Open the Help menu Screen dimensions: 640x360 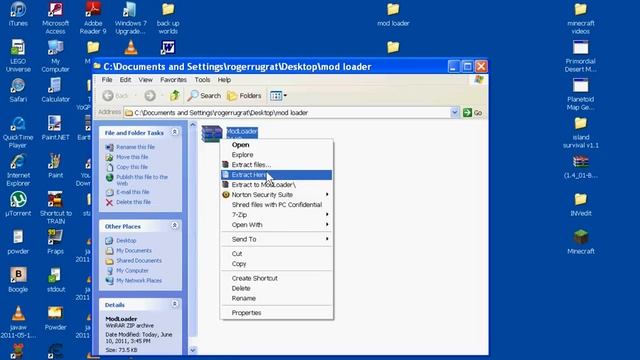[x=224, y=80]
